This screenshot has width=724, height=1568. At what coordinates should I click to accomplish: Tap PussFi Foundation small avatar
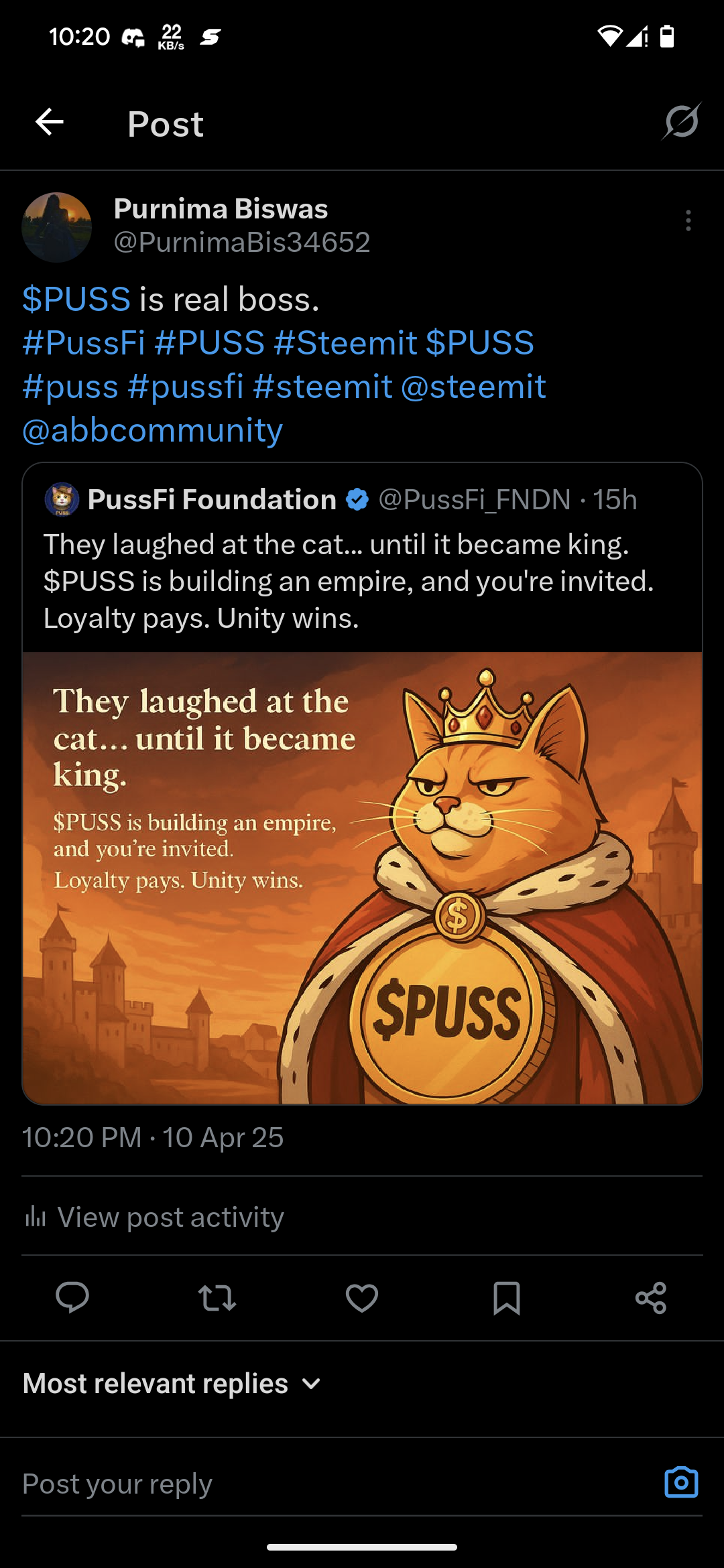[62, 500]
